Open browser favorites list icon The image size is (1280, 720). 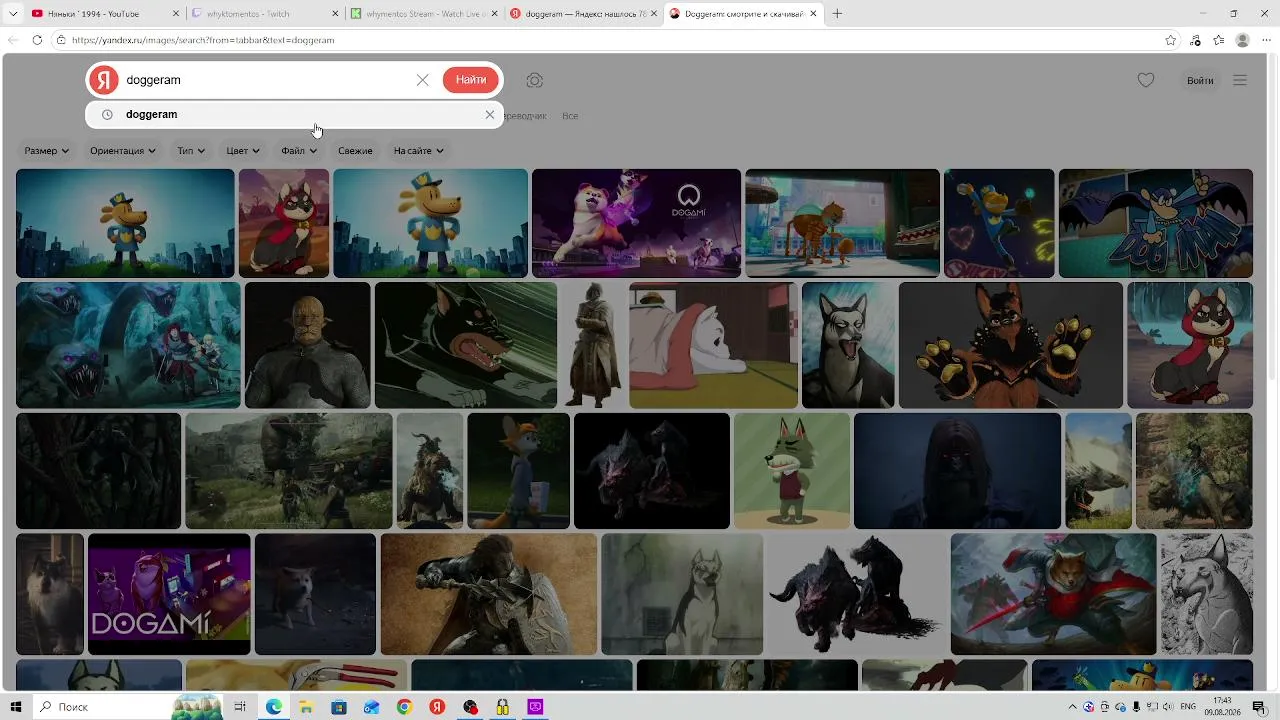1219,40
